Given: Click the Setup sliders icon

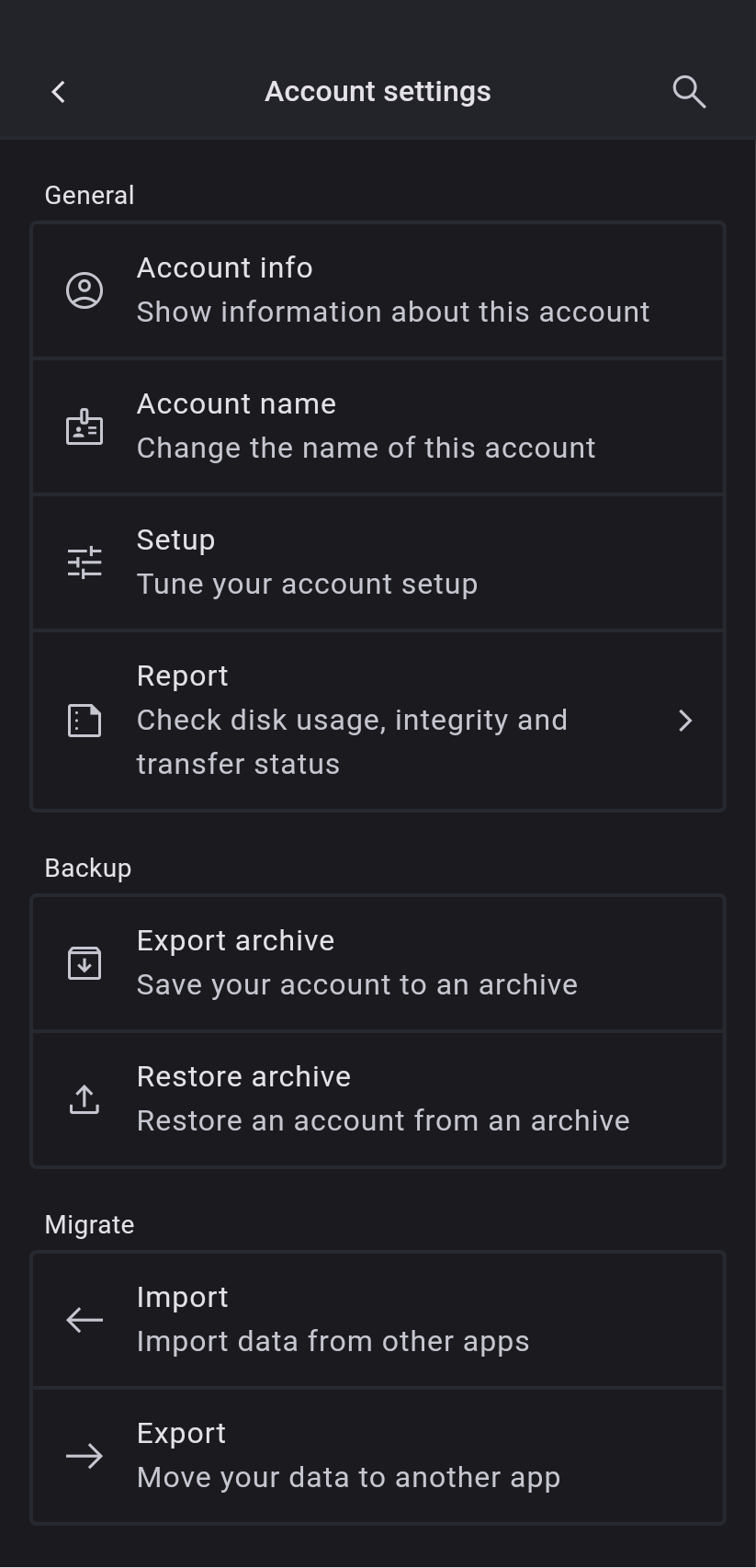Looking at the screenshot, I should pyautogui.click(x=85, y=562).
